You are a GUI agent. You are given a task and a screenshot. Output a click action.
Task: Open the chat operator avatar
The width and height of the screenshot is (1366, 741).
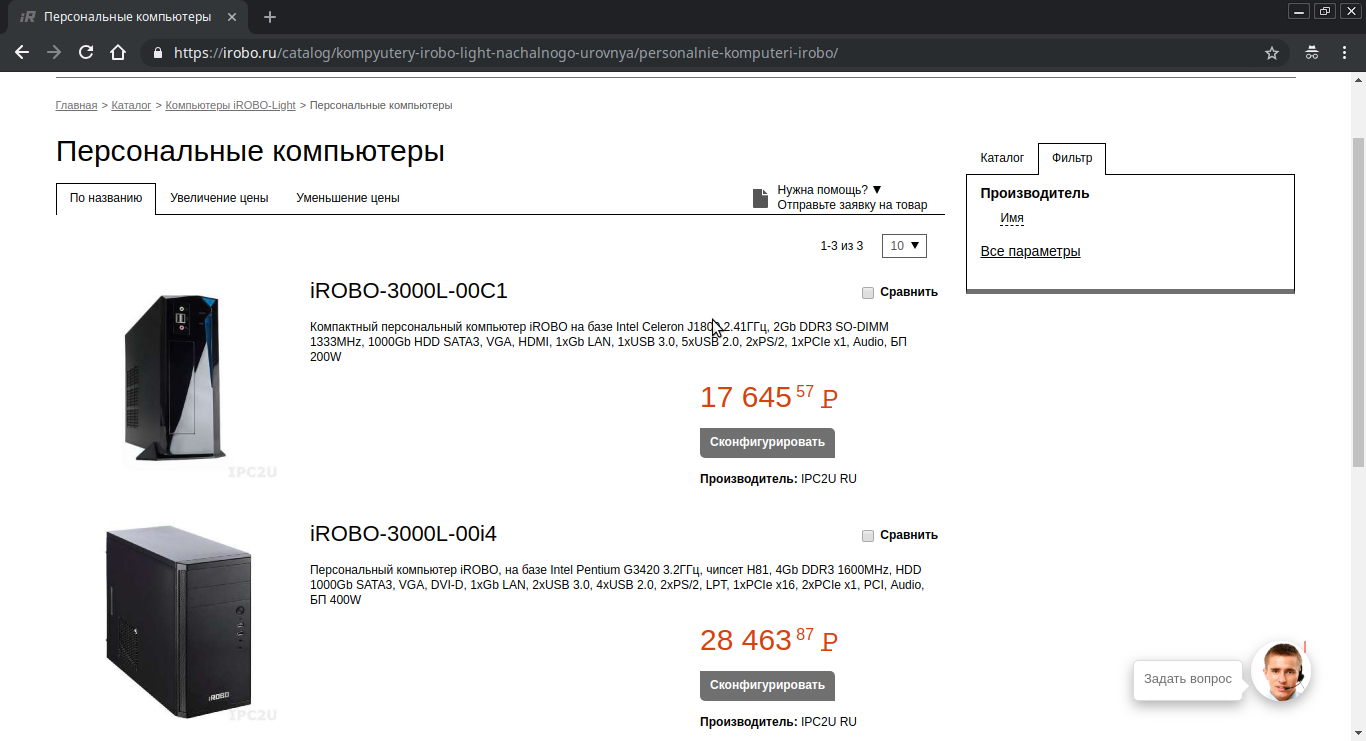[x=1281, y=671]
